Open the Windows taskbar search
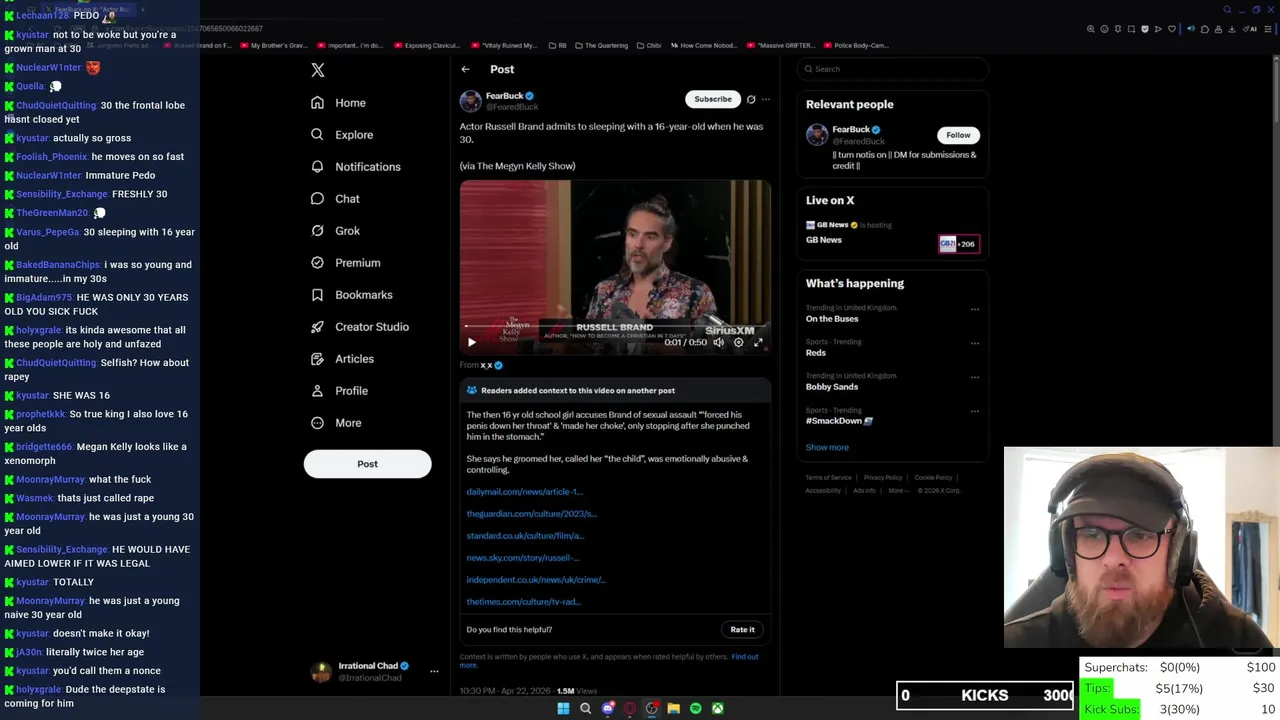 point(585,708)
